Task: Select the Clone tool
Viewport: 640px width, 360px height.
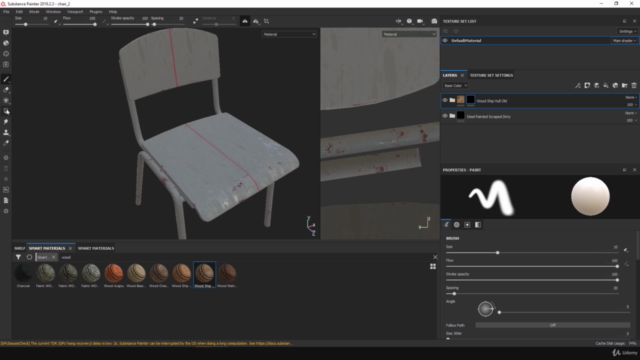Action: (x=6, y=132)
